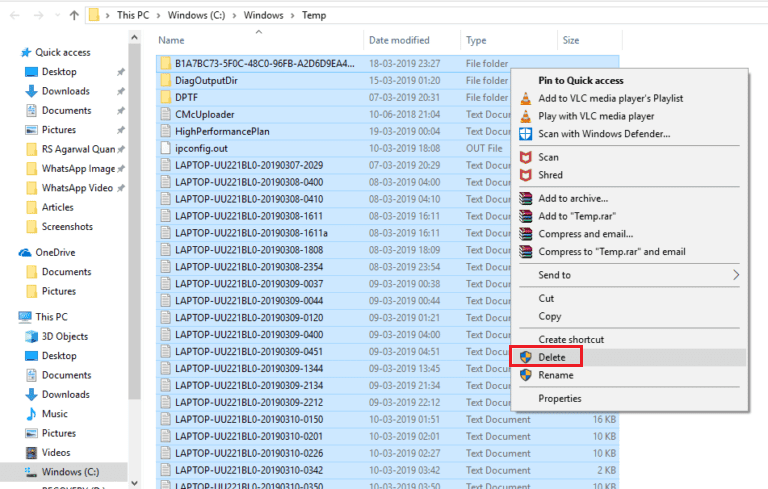Screen dimensions: 768x489
Task: Open WhatsApp Image folder in sidebar
Action: click(x=78, y=169)
